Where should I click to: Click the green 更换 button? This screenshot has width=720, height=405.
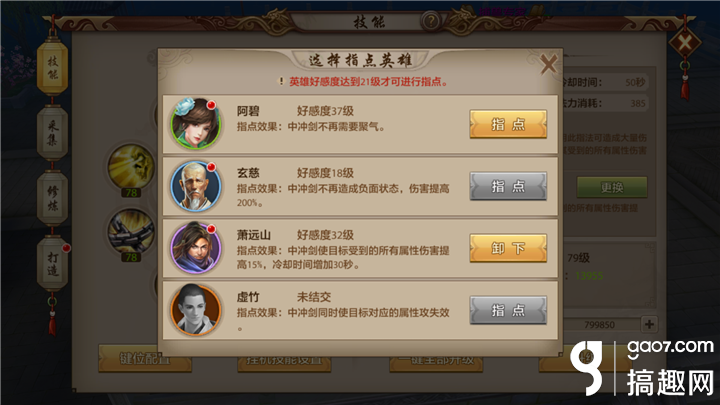(x=612, y=187)
